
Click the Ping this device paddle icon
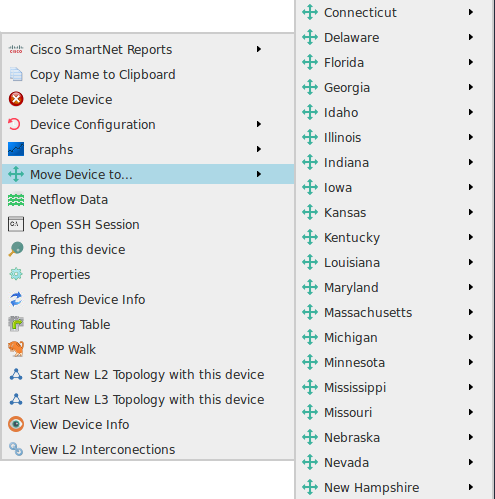click(16, 249)
